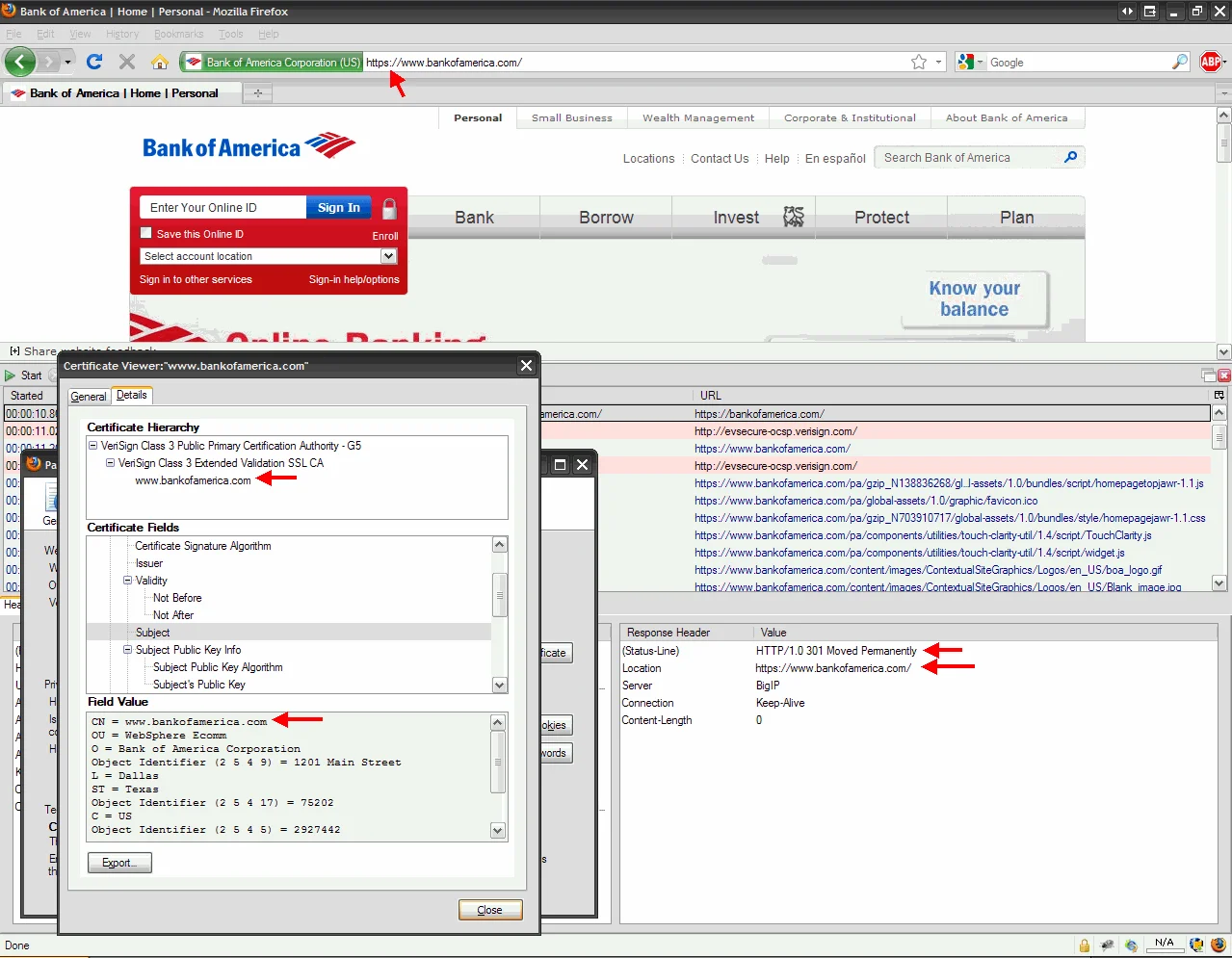
Task: Click the HttpFox Start play icon
Action: [11, 375]
